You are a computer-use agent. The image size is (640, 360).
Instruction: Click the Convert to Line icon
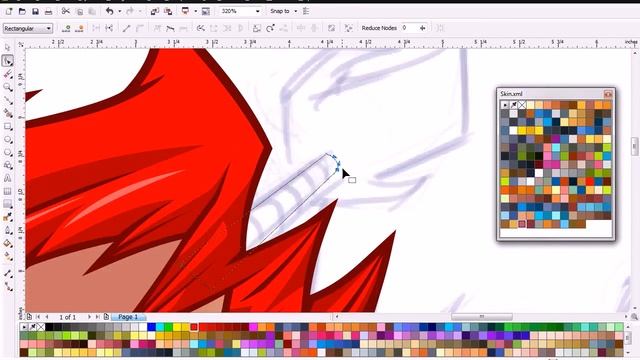127,28
